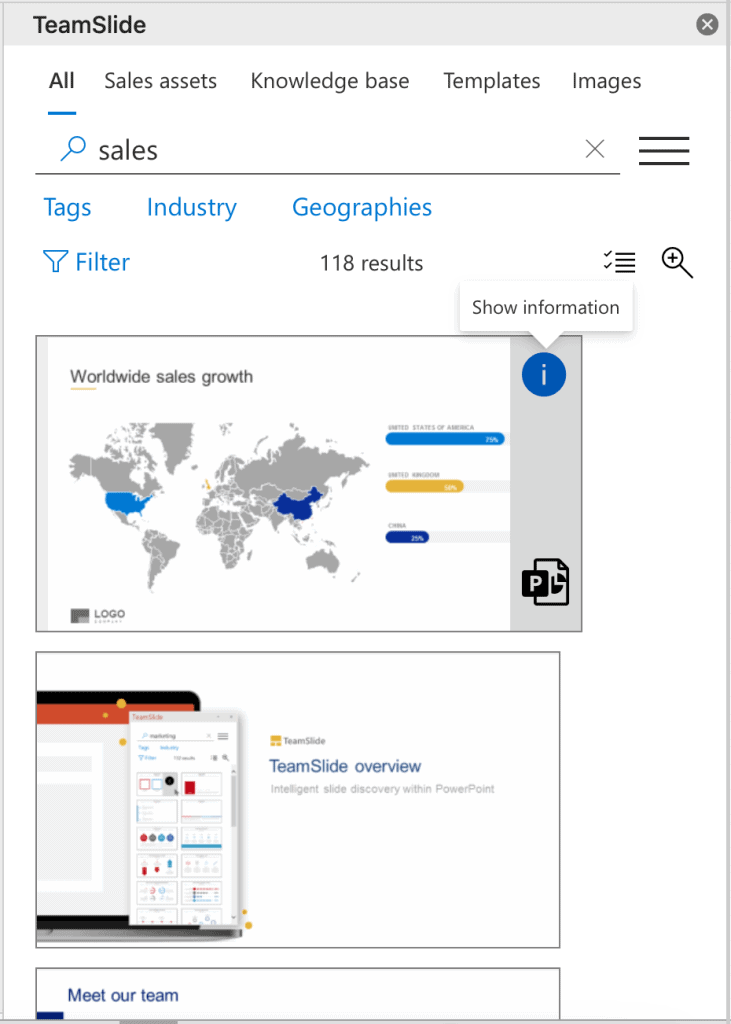
Task: Click the PowerPoint insert slide icon
Action: pyautogui.click(x=545, y=581)
